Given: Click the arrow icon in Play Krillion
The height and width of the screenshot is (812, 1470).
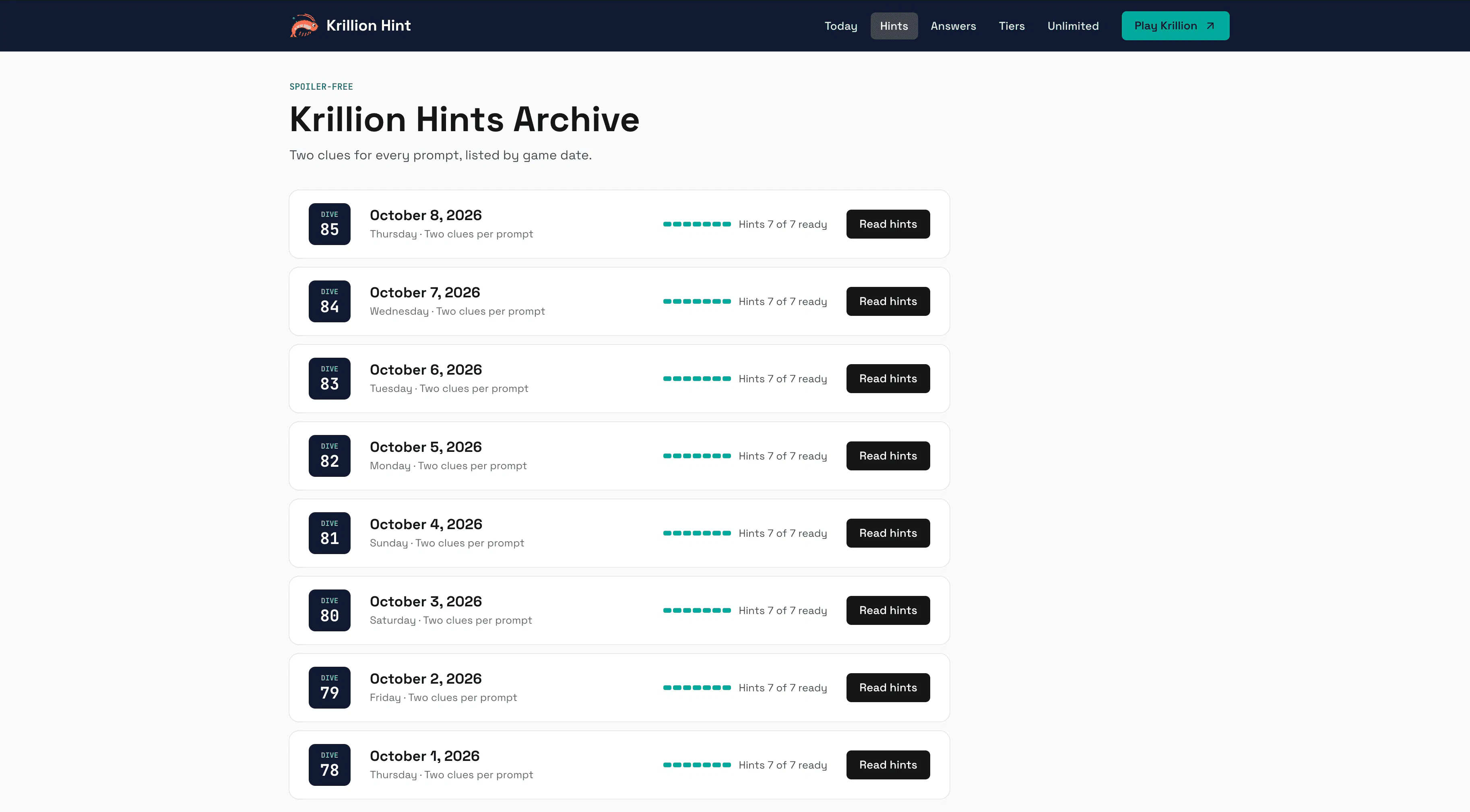Looking at the screenshot, I should (1210, 26).
